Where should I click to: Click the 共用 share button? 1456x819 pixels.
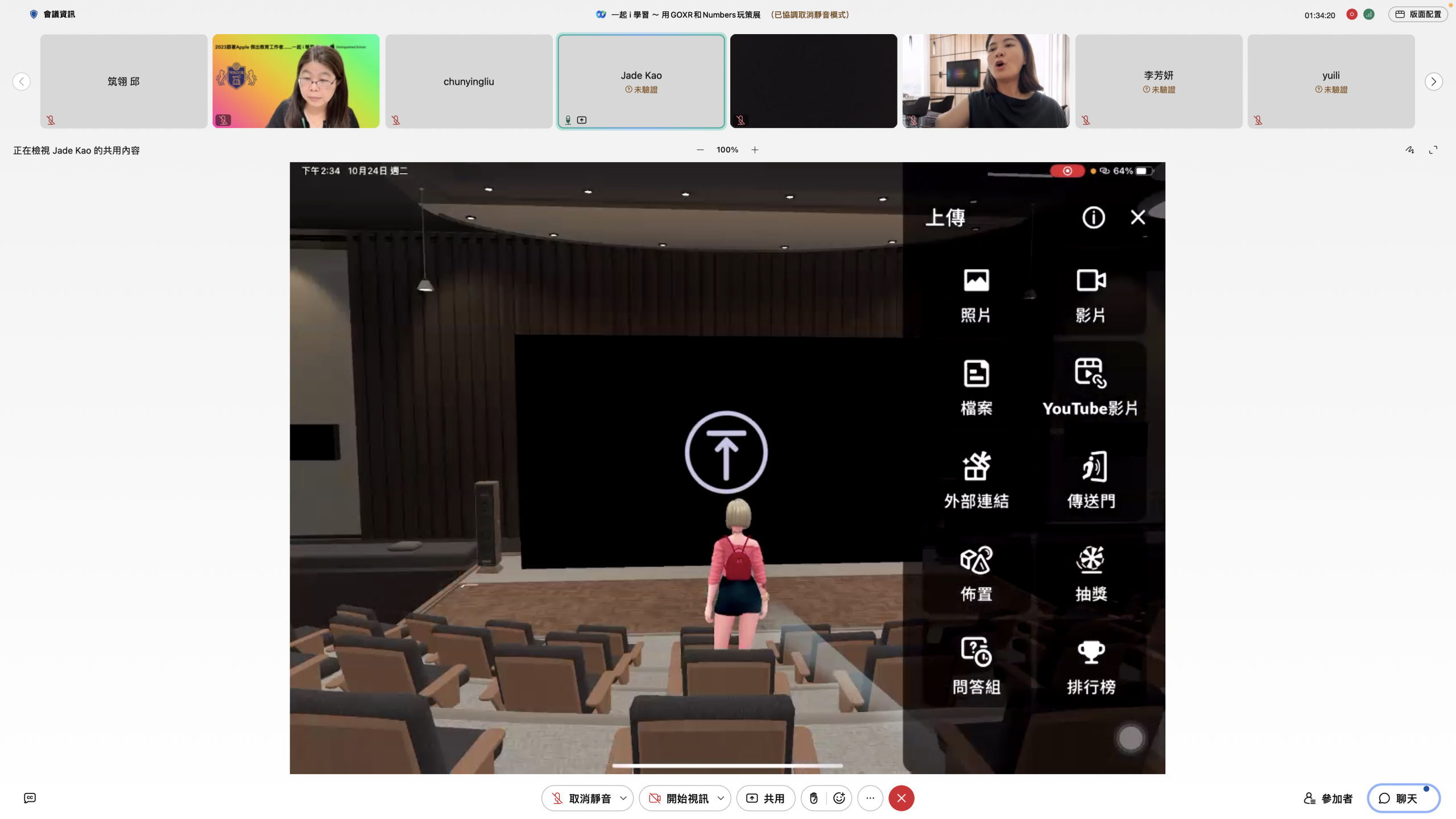(x=766, y=798)
